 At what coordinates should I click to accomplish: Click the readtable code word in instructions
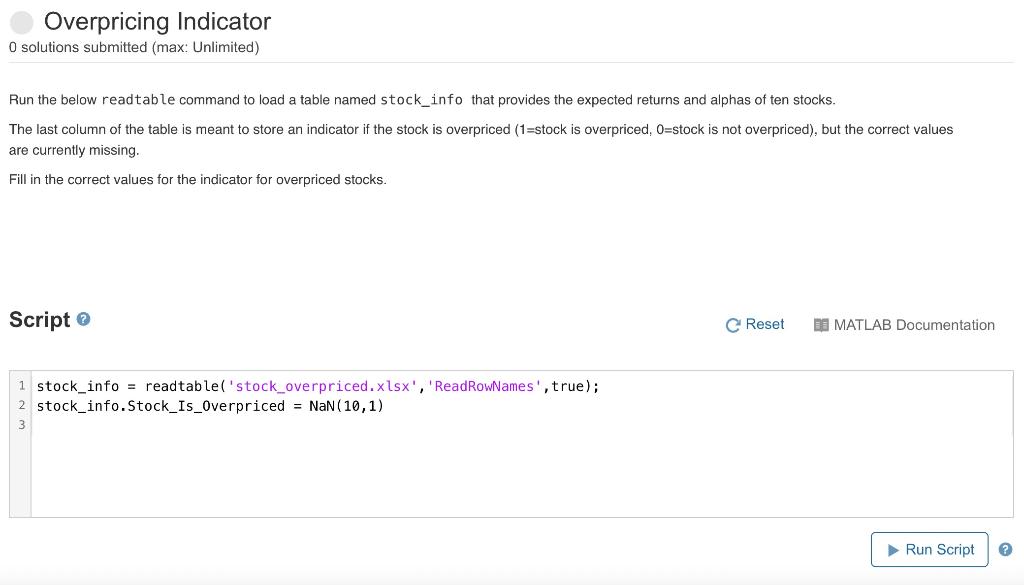138,100
